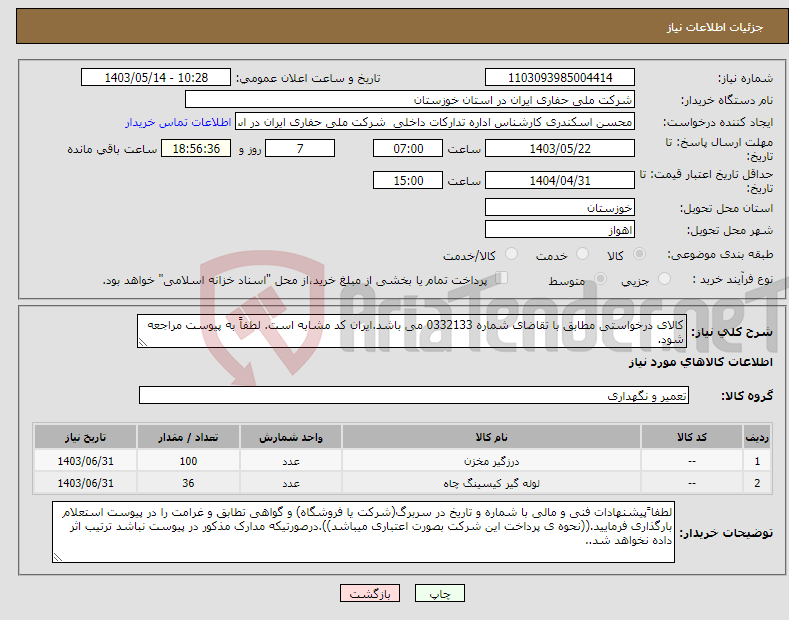This screenshot has width=789, height=620.
Task: Click the request creator field محسن اسکندری
Action: [435, 122]
